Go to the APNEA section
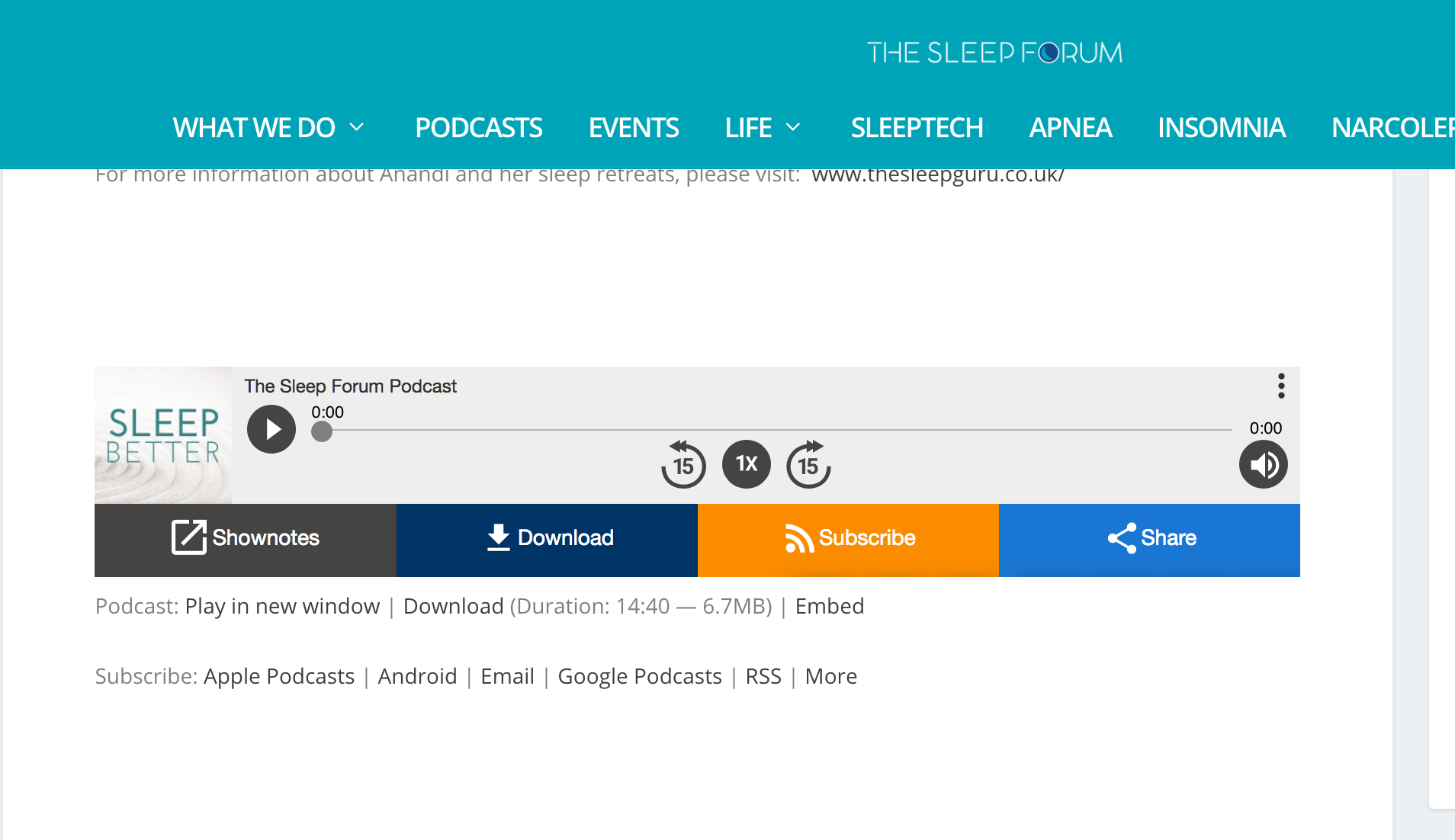Viewport: 1455px width, 840px height. pos(1071,127)
